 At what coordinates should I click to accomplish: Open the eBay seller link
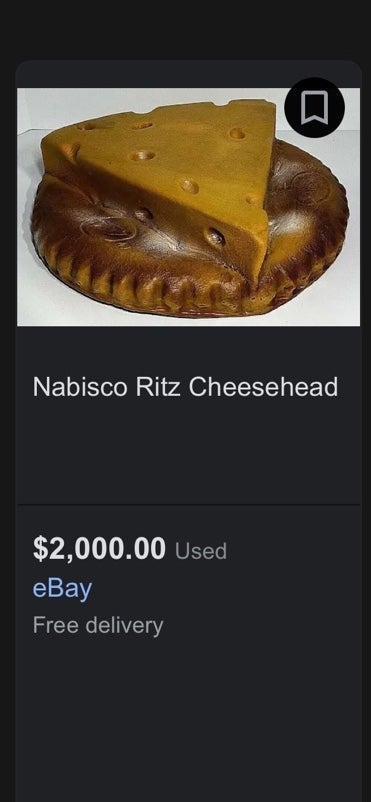point(62,589)
